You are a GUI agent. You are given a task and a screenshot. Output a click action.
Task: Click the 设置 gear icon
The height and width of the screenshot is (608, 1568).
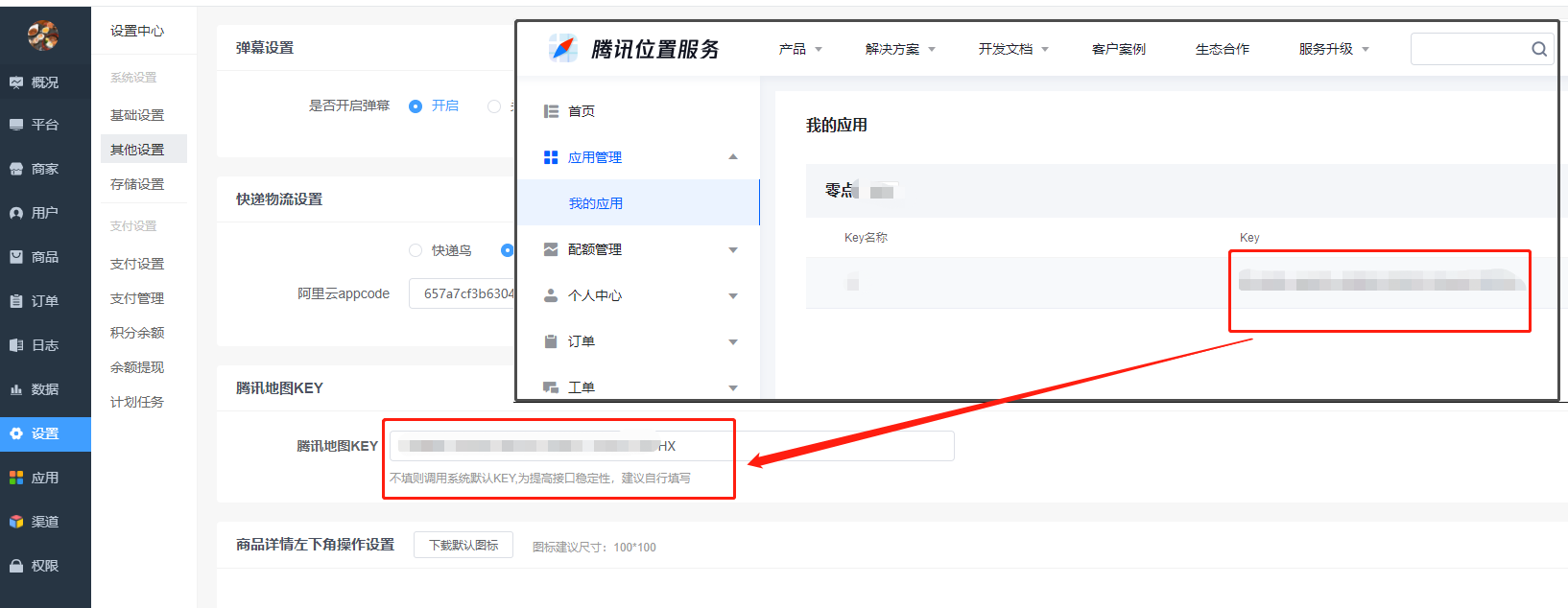(x=16, y=433)
